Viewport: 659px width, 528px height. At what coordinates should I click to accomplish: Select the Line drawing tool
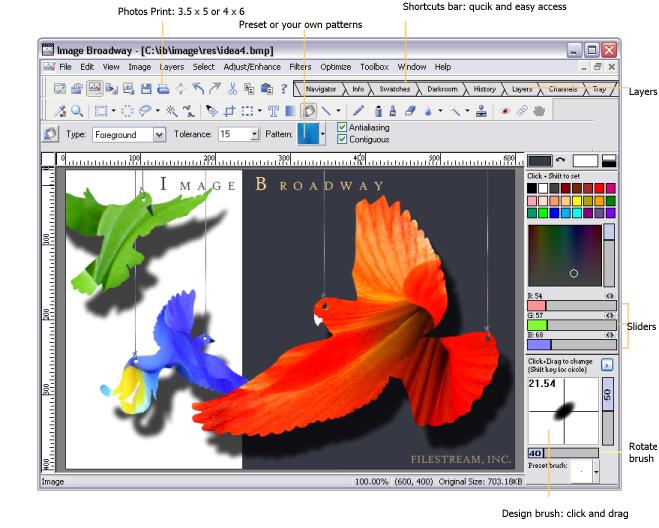coord(327,111)
